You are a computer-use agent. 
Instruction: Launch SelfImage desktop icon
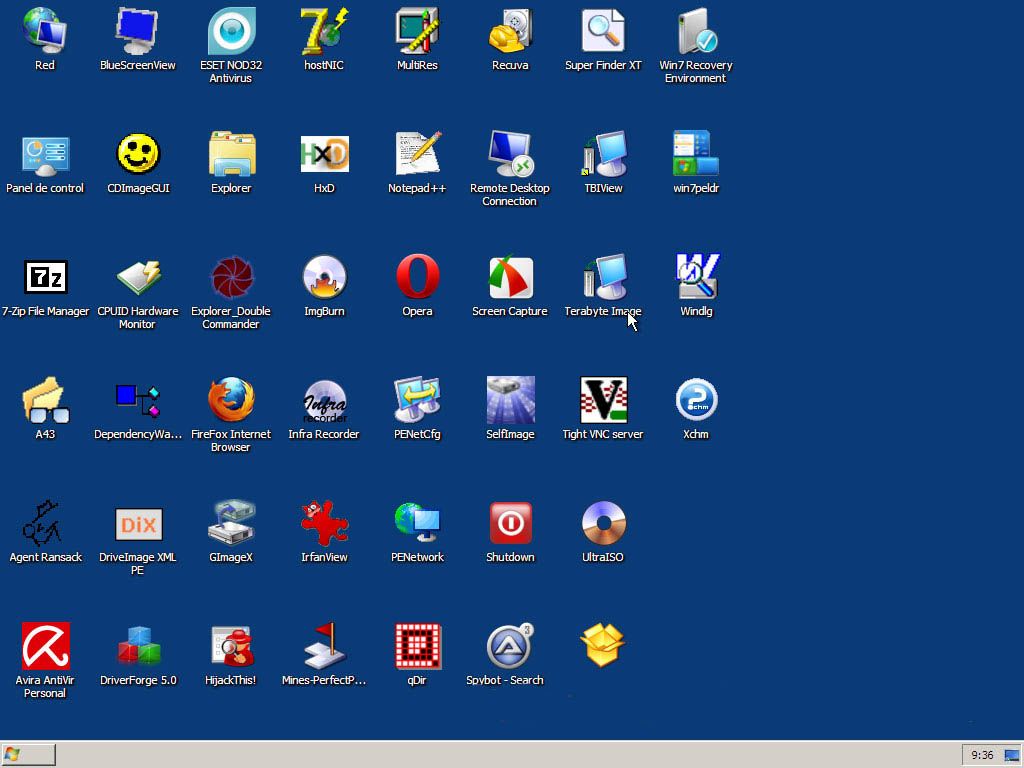(510, 400)
